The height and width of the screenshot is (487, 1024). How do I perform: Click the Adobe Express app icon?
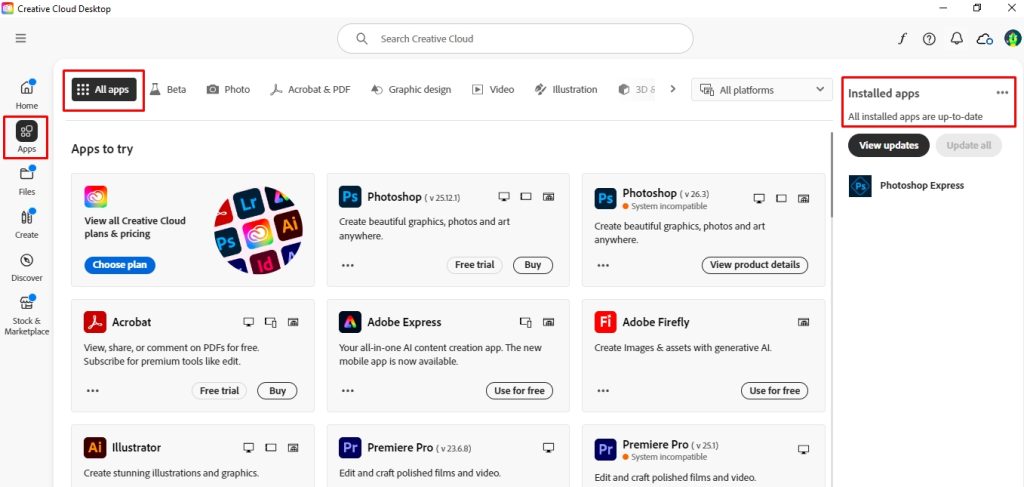coord(350,322)
